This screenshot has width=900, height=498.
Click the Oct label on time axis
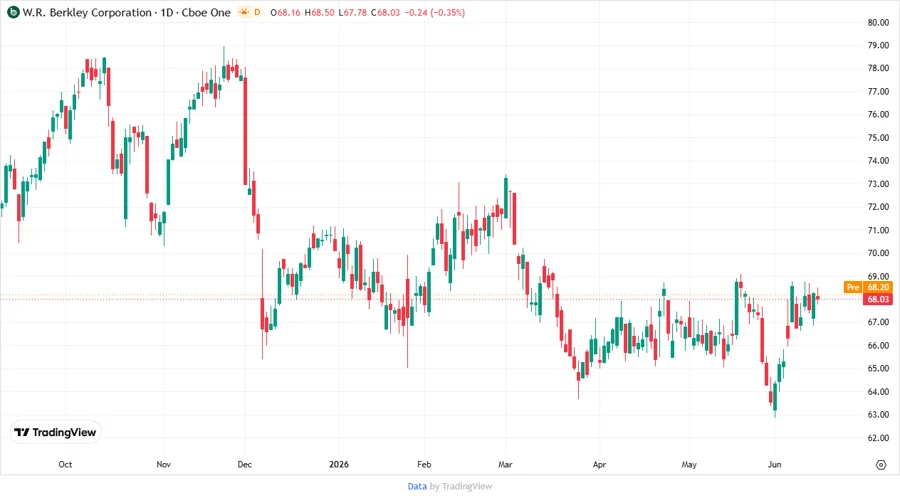[x=65, y=464]
